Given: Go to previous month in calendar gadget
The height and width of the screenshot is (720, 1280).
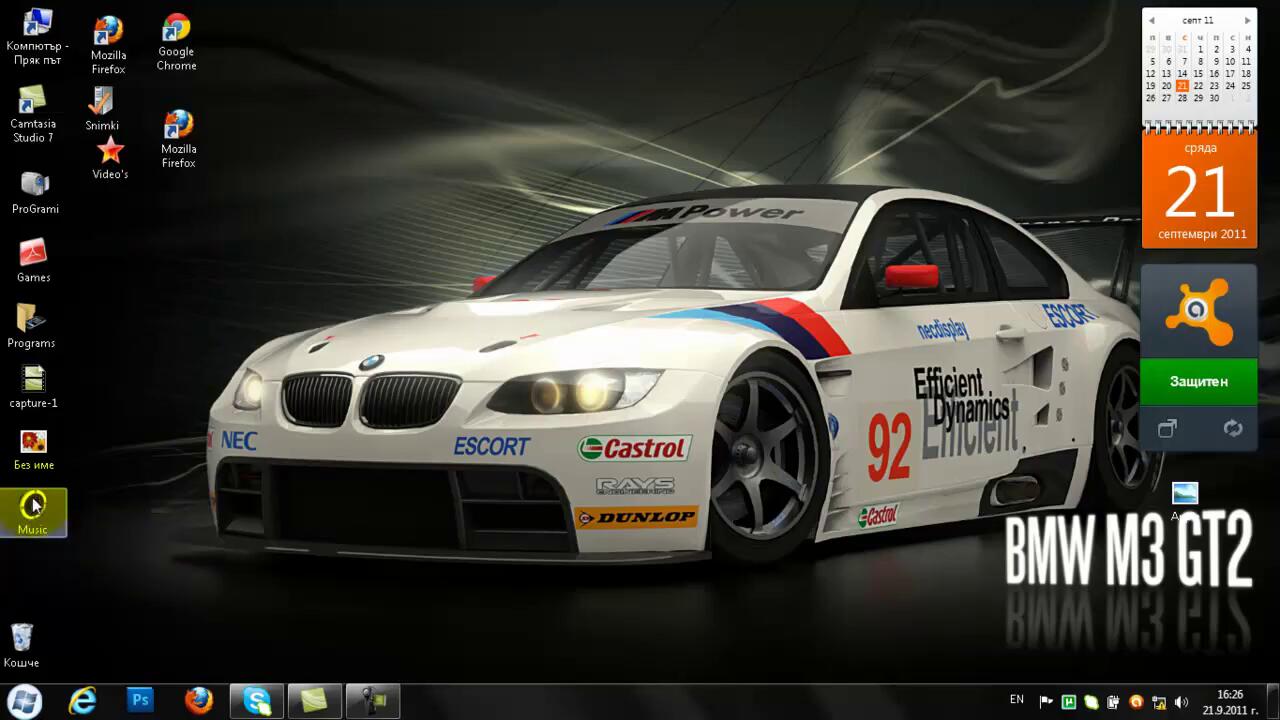Looking at the screenshot, I should (1152, 20).
